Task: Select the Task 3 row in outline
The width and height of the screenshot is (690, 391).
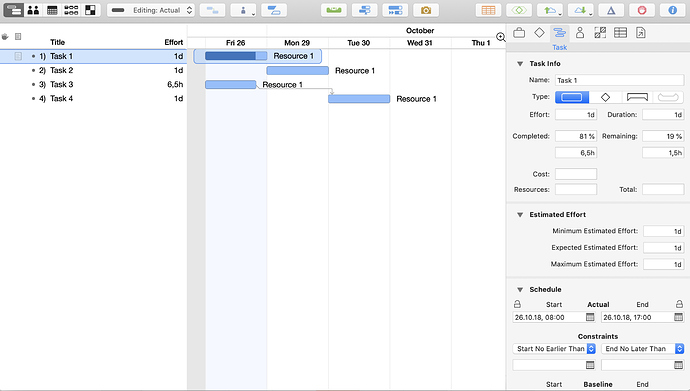Action: (x=93, y=84)
